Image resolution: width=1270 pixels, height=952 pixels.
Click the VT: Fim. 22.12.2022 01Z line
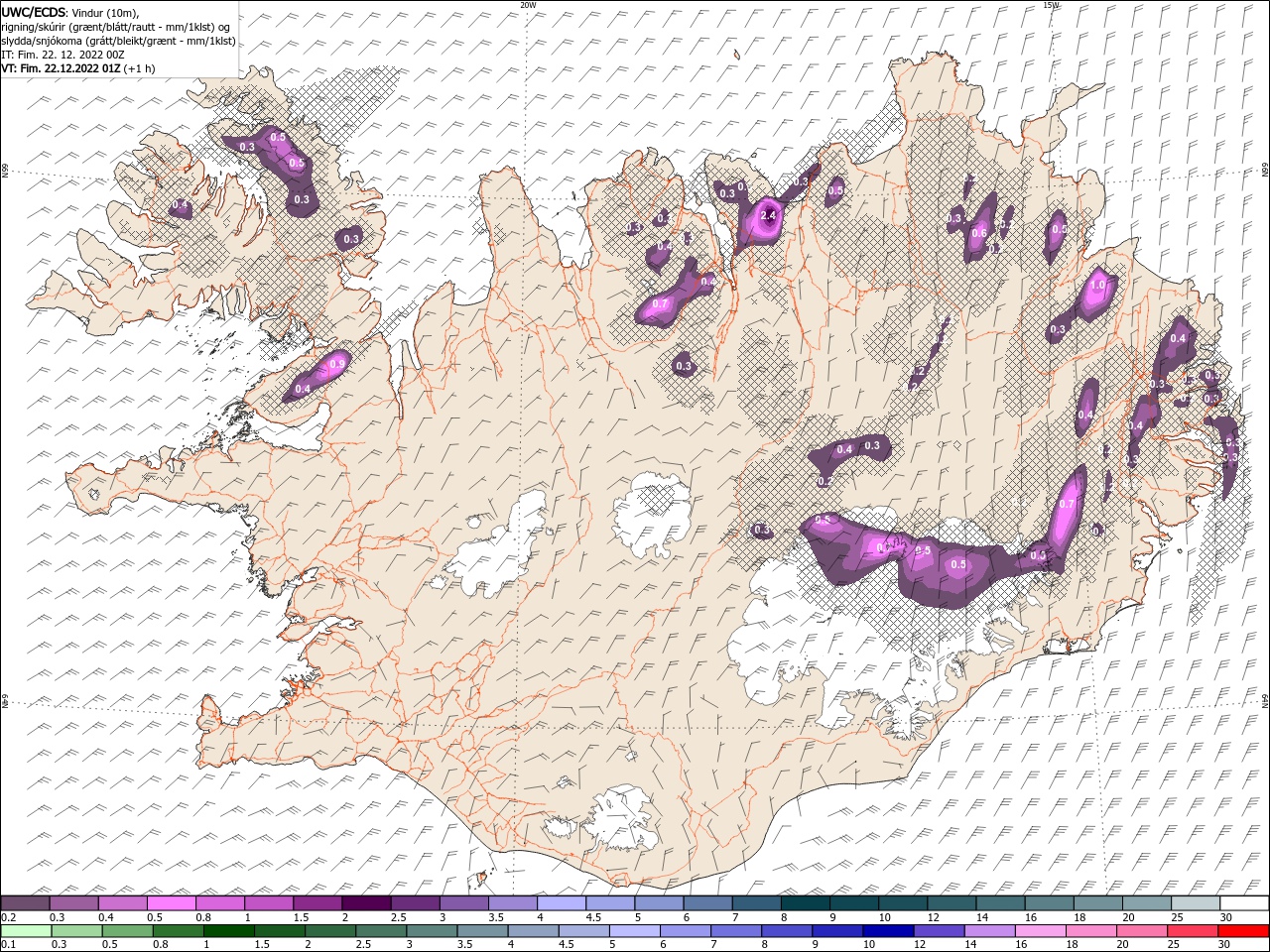(x=62, y=68)
